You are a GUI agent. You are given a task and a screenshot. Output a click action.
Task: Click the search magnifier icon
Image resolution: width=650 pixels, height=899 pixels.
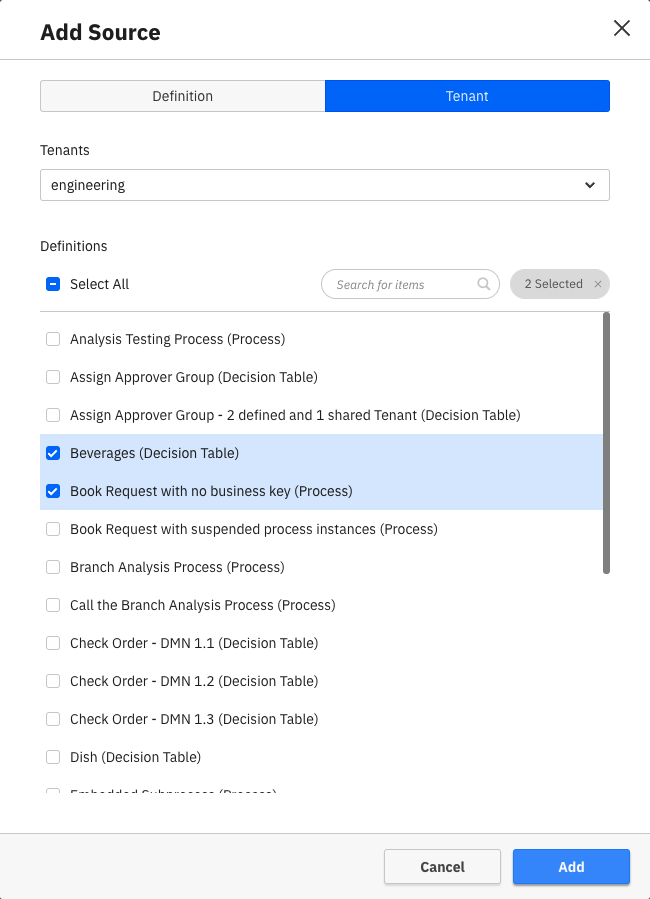coord(484,284)
